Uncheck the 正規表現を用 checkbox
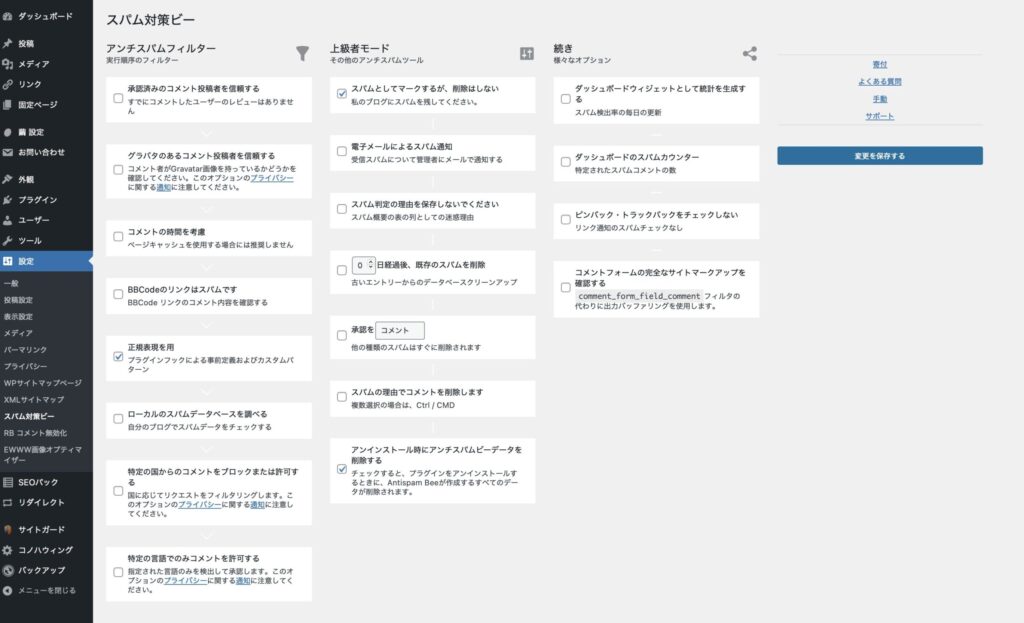Viewport: 1024px width, 623px height. (119, 354)
